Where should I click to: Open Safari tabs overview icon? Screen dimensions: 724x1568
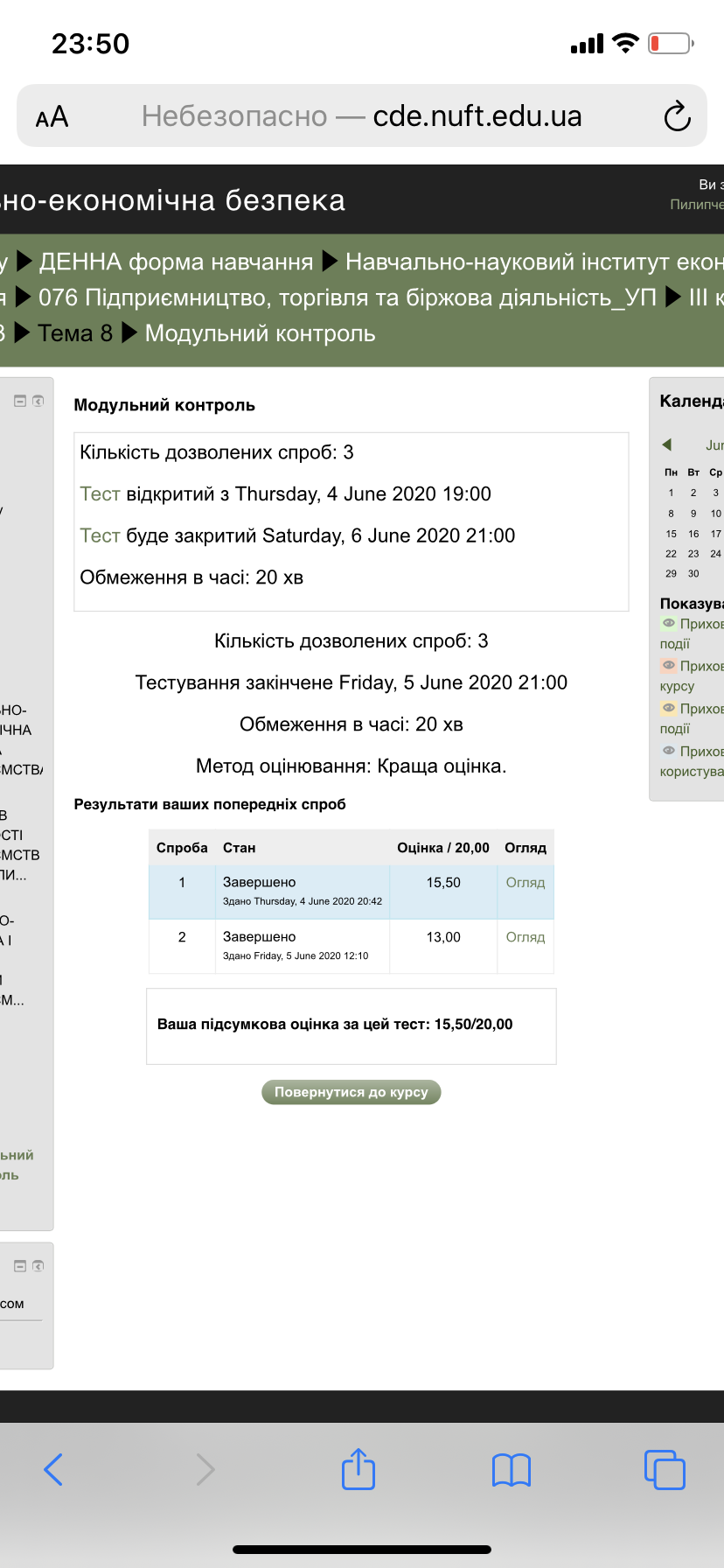click(665, 1469)
